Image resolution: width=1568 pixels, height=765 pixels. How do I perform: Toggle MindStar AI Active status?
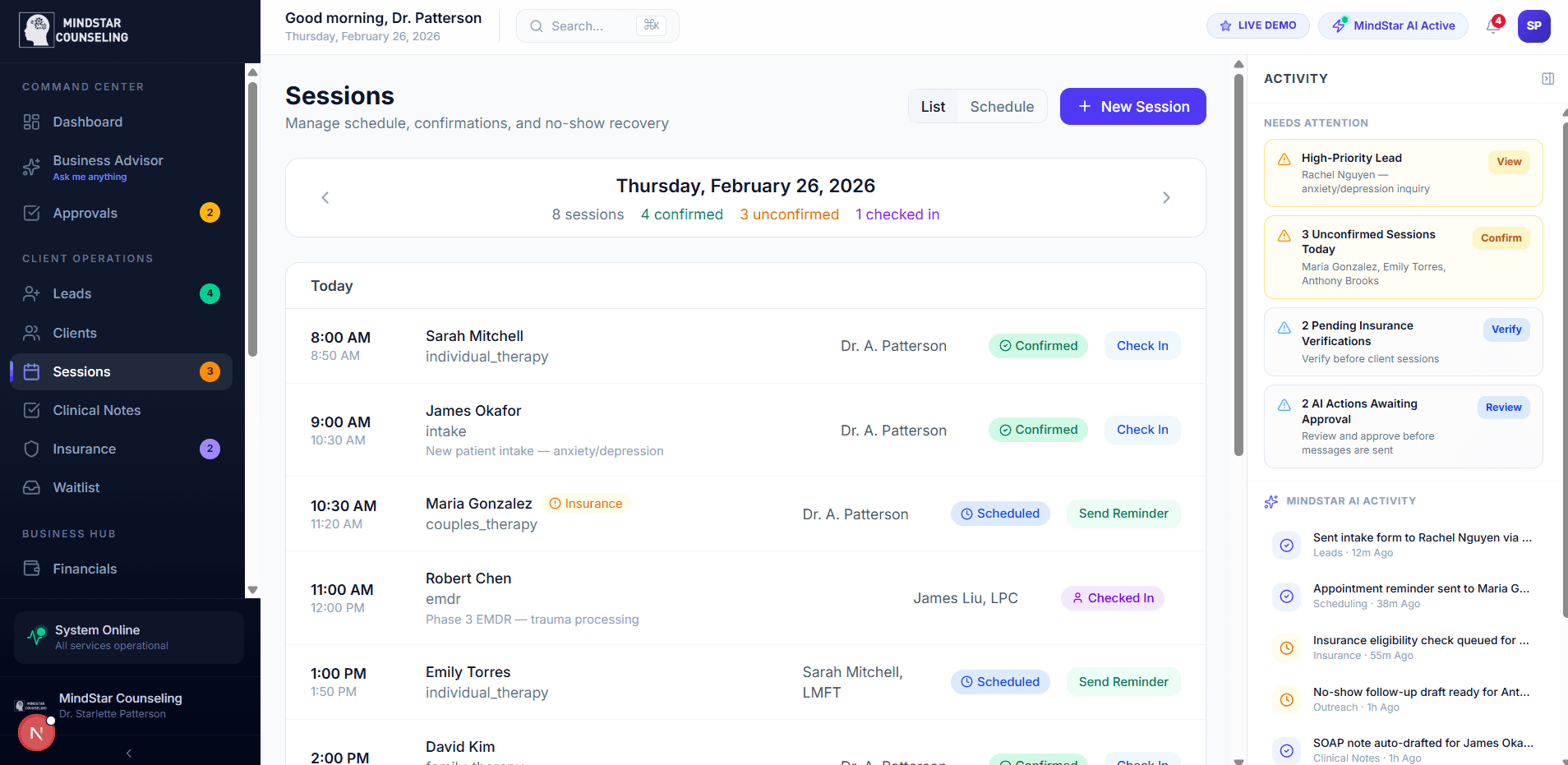pyautogui.click(x=1393, y=25)
